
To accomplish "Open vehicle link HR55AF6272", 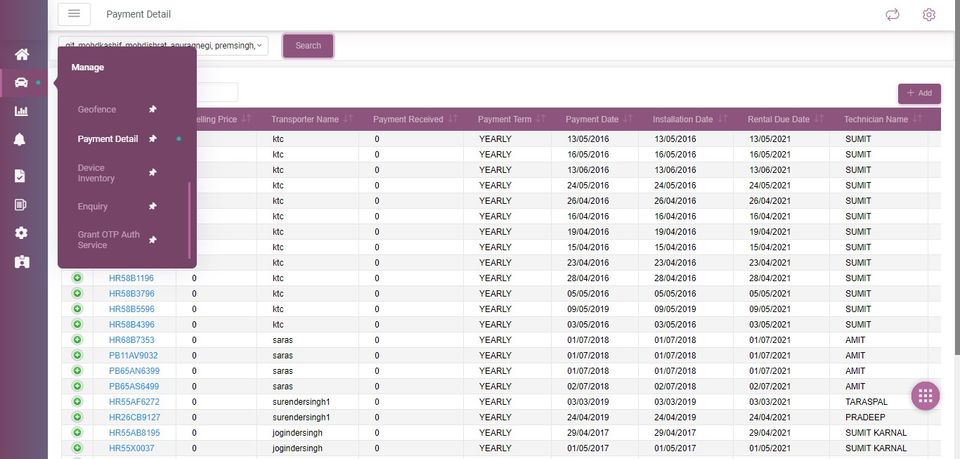I will click(x=134, y=401).
